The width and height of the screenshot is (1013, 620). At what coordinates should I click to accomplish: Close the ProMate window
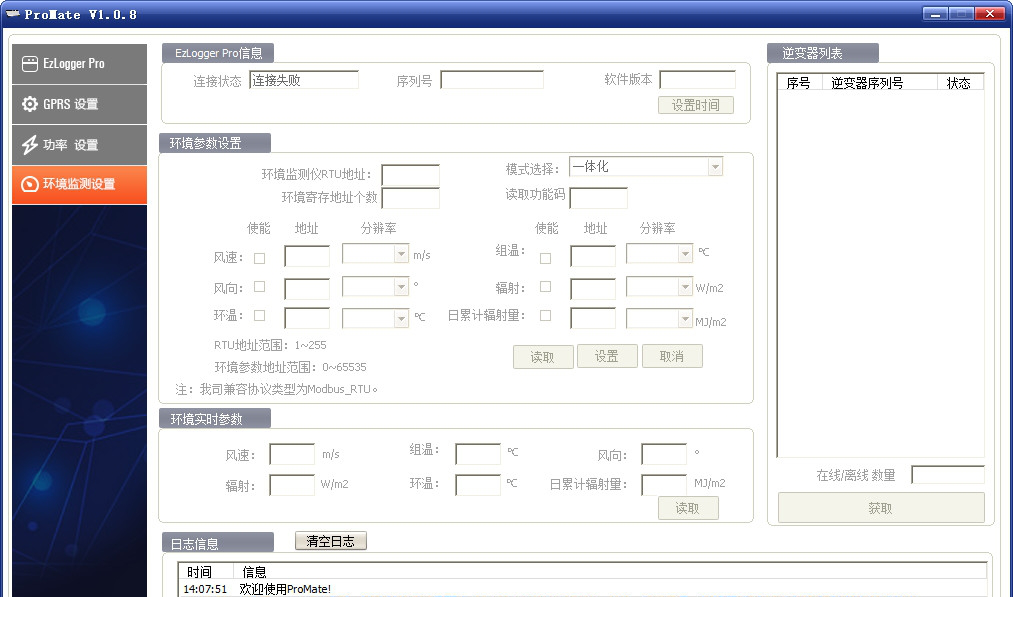[990, 14]
